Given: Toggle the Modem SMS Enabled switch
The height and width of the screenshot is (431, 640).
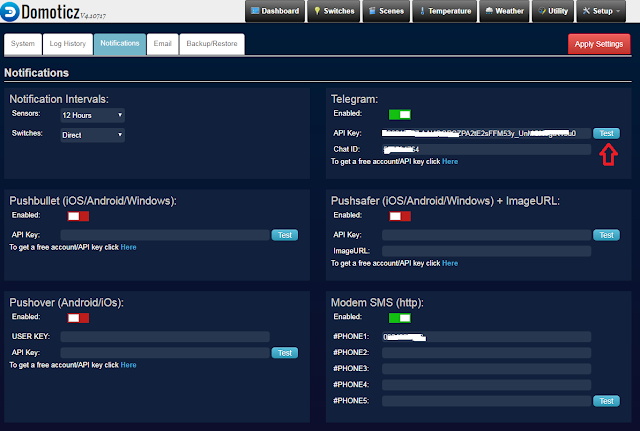Looking at the screenshot, I should (x=400, y=318).
